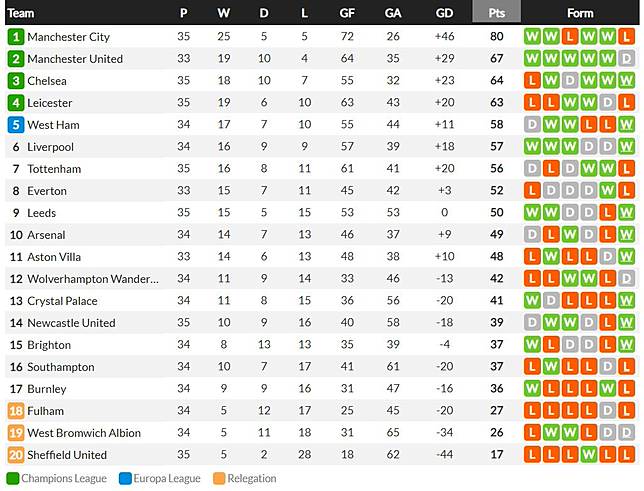This screenshot has width=644, height=491.
Task: Click the loss badge in Chelsea's form
Action: coord(532,81)
